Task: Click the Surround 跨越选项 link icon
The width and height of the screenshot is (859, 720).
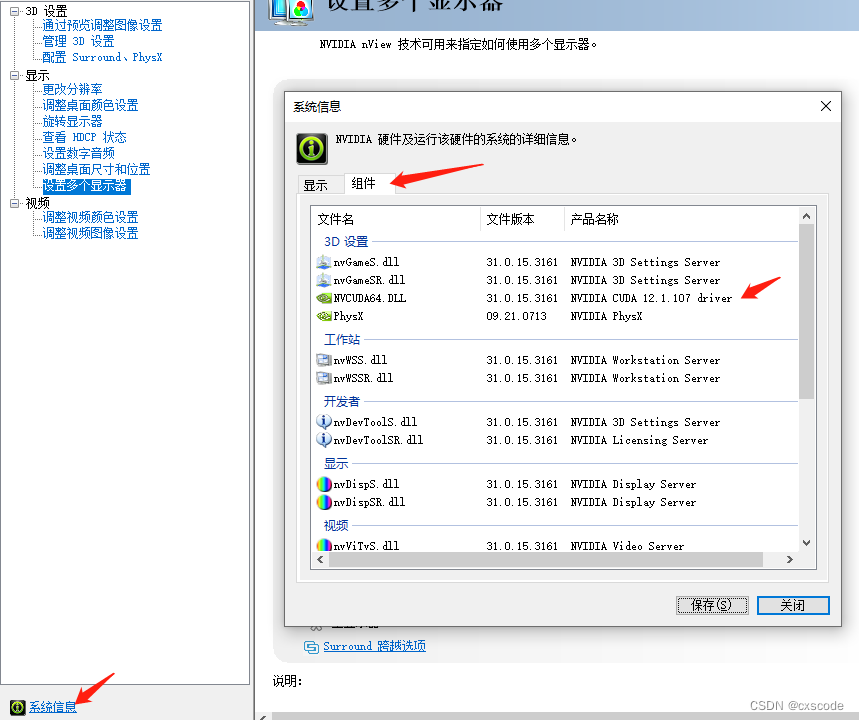Action: coord(311,647)
